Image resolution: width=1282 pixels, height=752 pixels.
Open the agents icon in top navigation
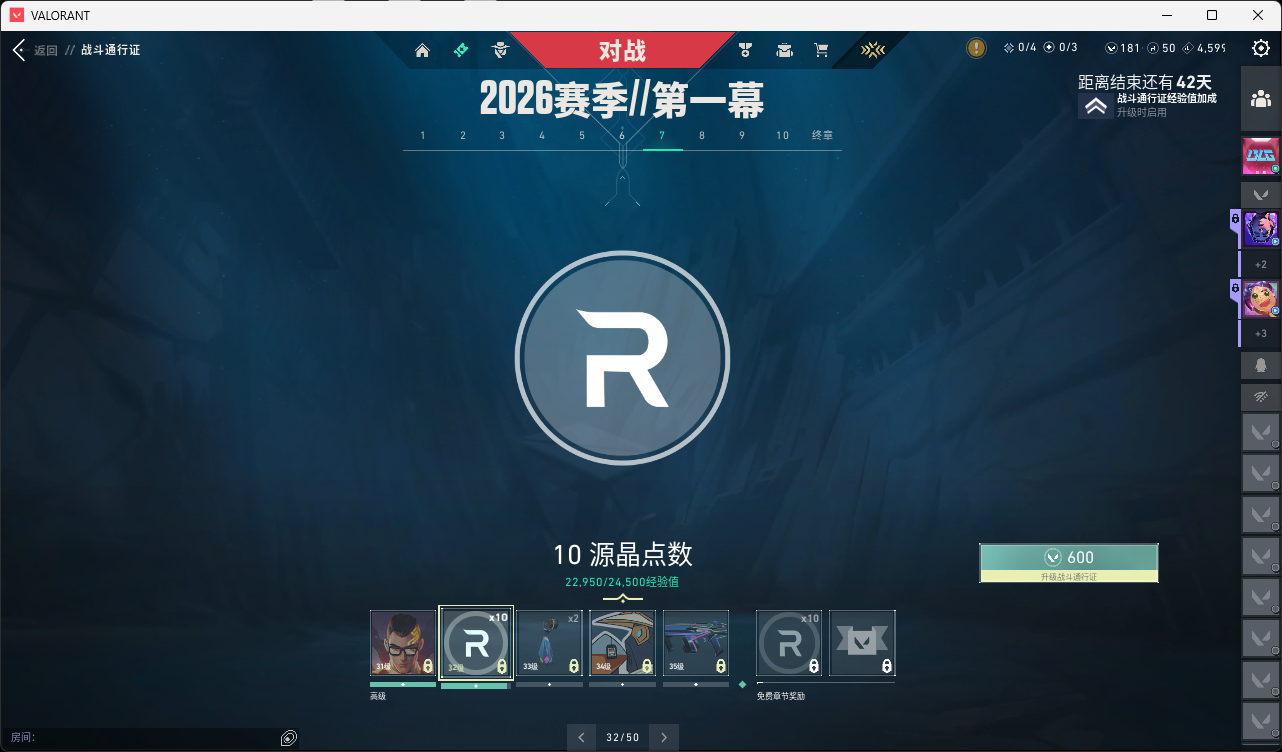[x=500, y=50]
